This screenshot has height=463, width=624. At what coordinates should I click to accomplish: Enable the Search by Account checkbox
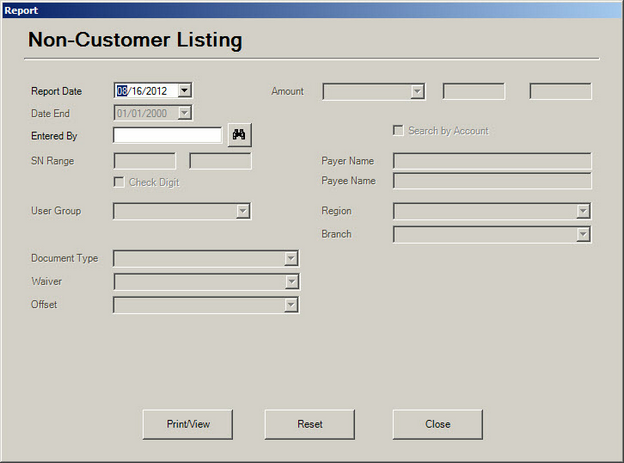coord(398,130)
